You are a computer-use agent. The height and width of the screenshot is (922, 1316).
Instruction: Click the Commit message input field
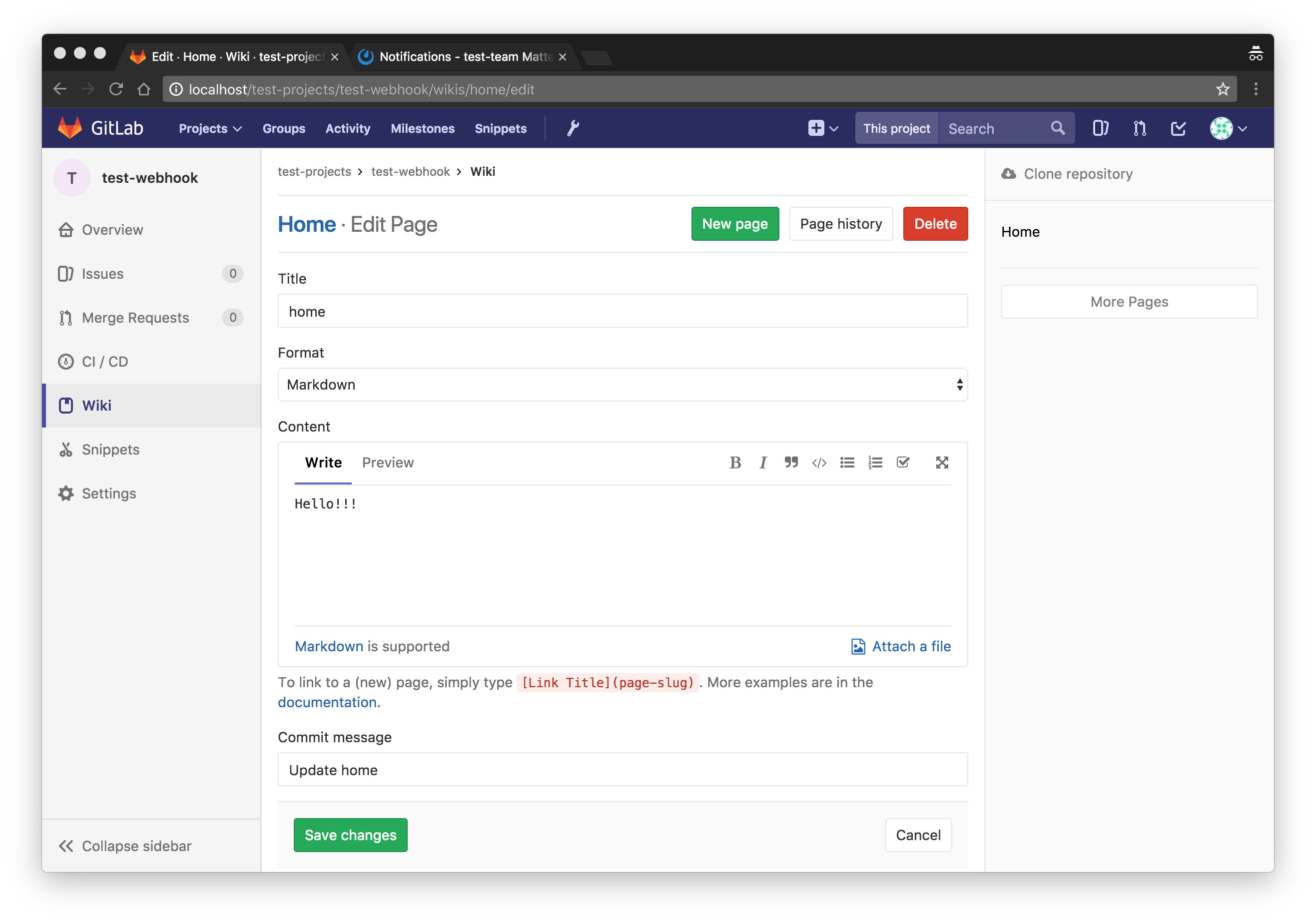[x=623, y=770]
